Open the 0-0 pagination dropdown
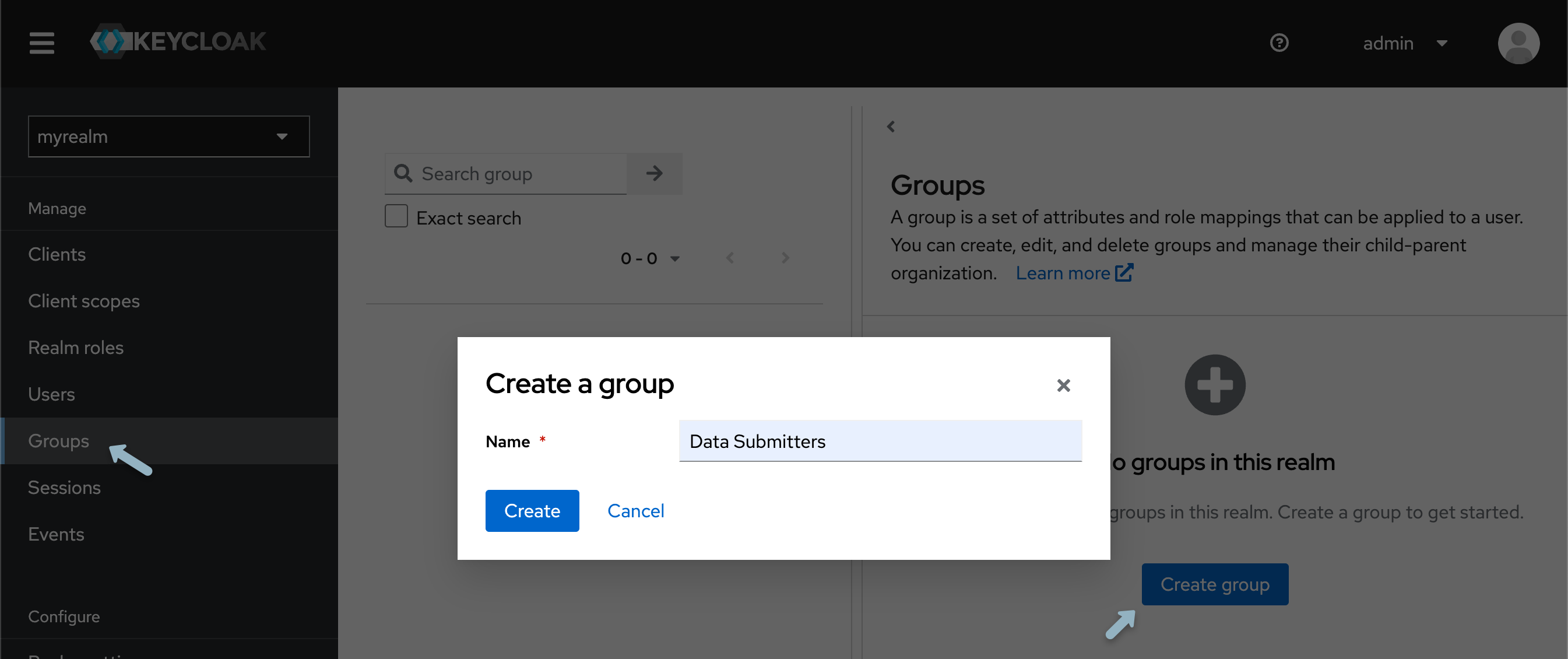 coord(650,258)
